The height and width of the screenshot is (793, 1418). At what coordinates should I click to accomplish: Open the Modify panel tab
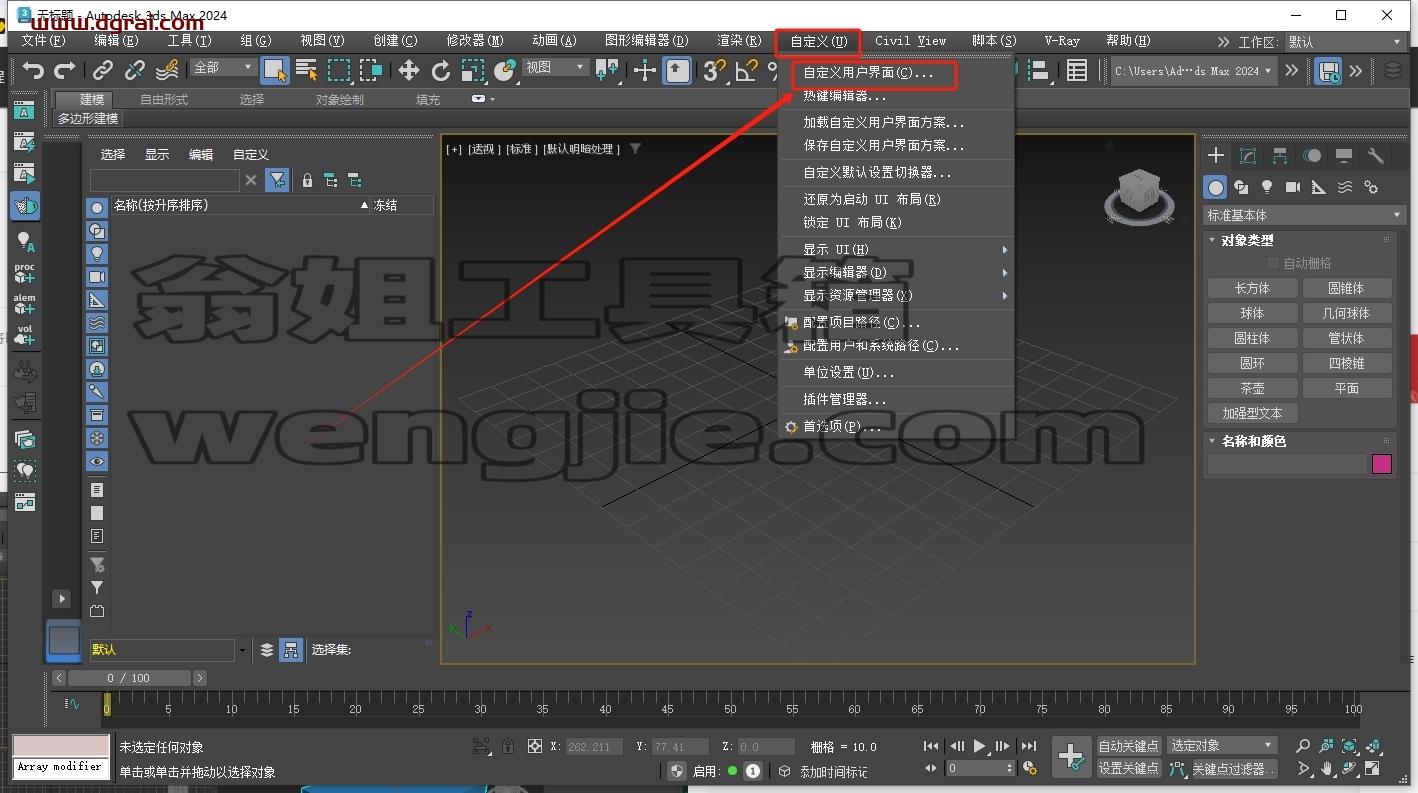coord(1248,156)
